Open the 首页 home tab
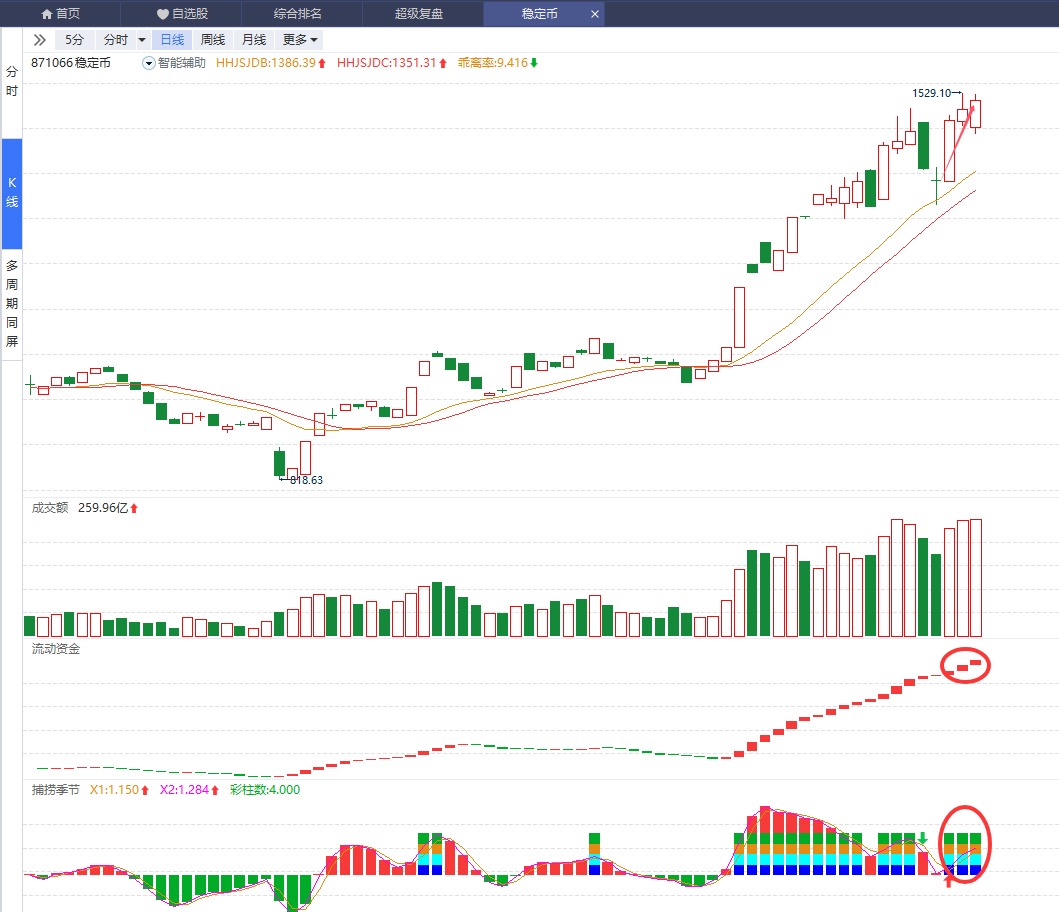This screenshot has height=912, width=1059. [60, 14]
